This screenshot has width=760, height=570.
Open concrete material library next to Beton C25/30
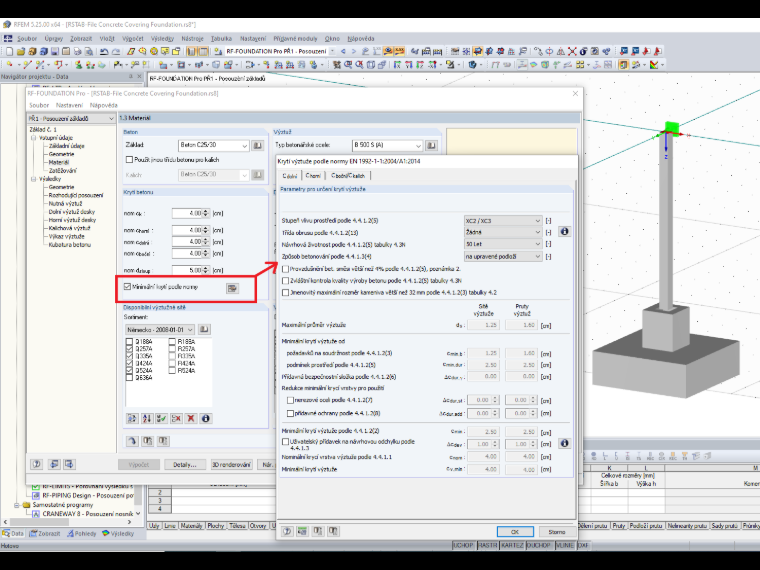tap(257, 145)
